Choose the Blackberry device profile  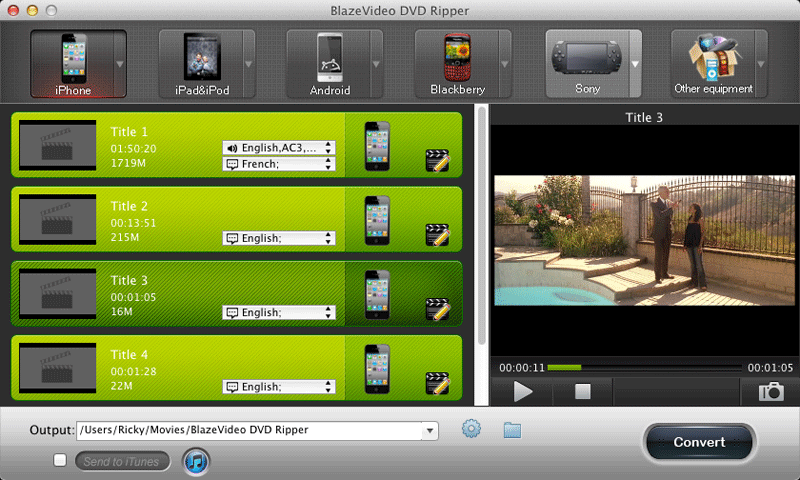457,64
